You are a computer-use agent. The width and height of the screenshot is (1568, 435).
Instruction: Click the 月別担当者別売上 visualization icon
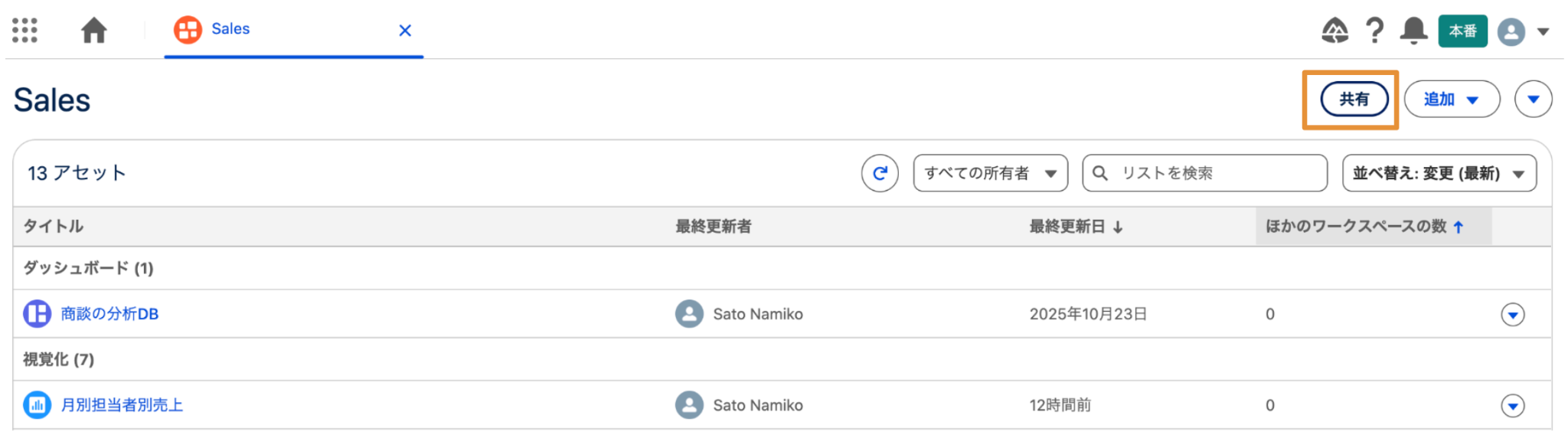pos(37,405)
